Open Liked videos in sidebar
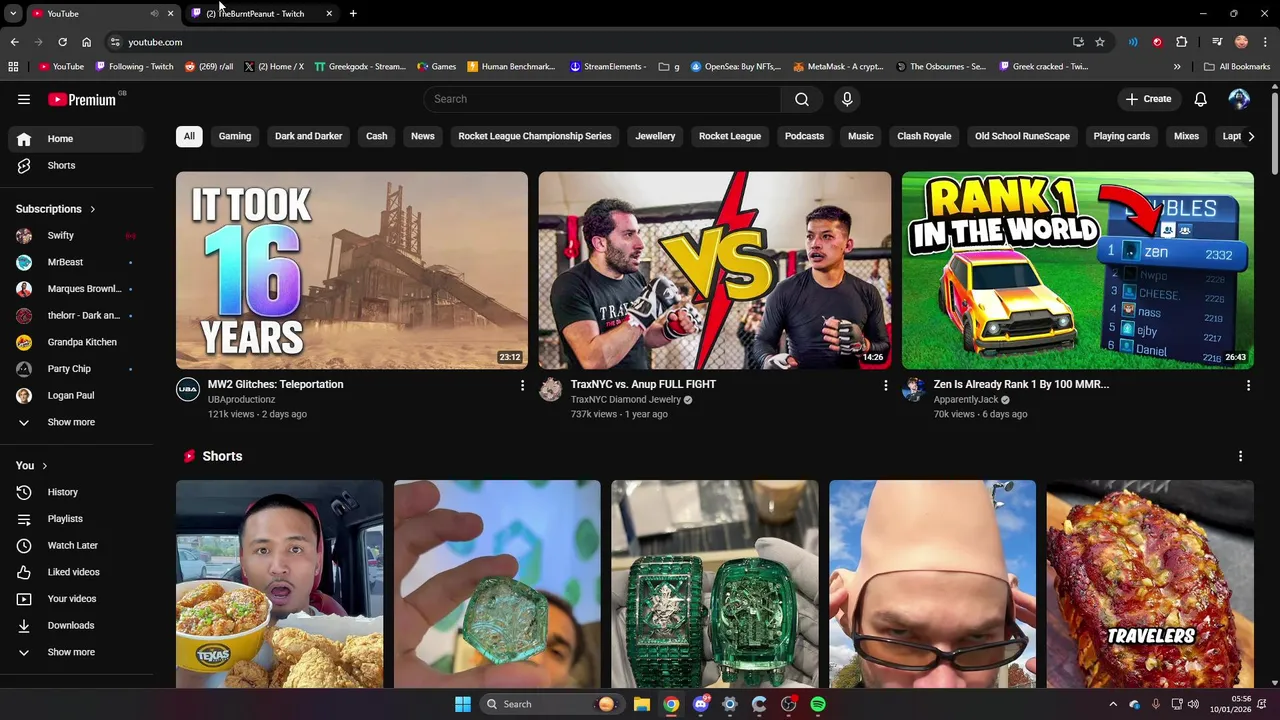 (76, 572)
